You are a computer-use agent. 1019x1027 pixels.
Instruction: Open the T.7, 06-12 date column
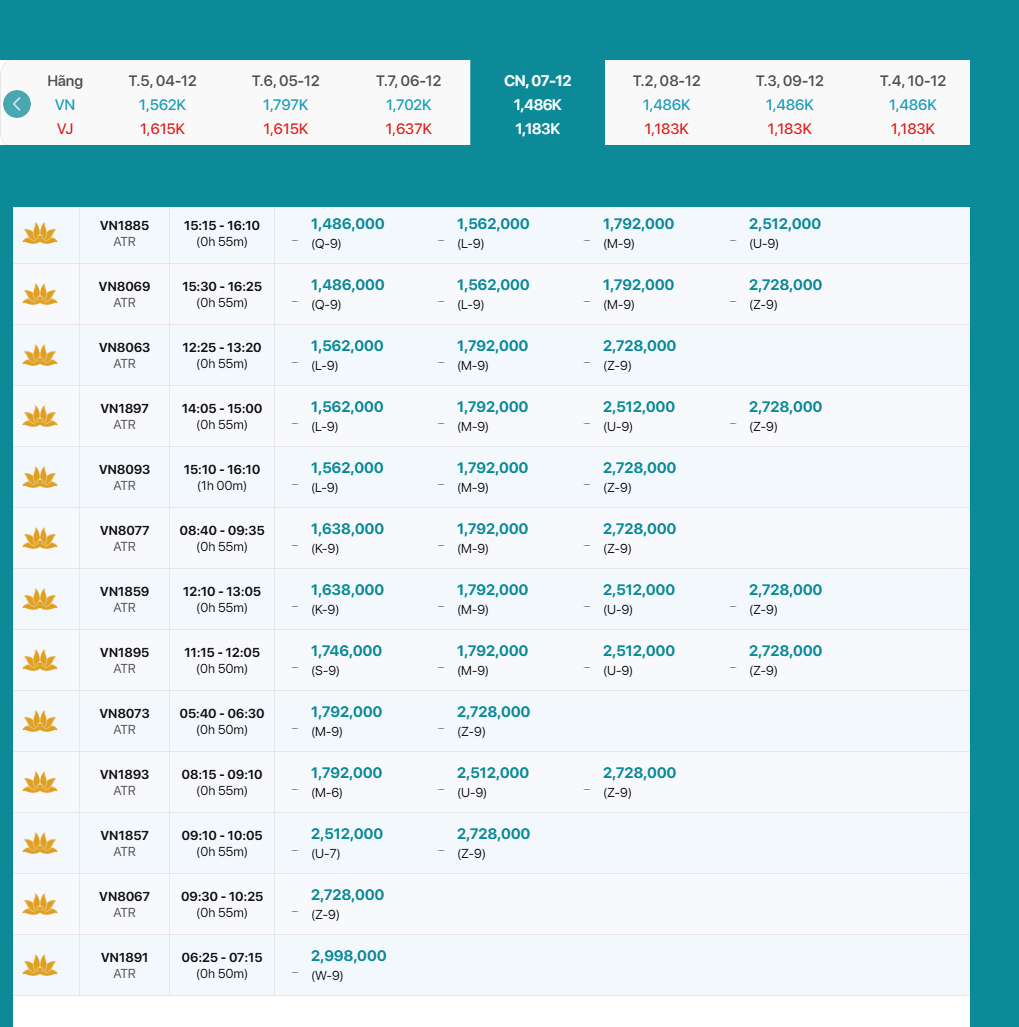click(408, 103)
